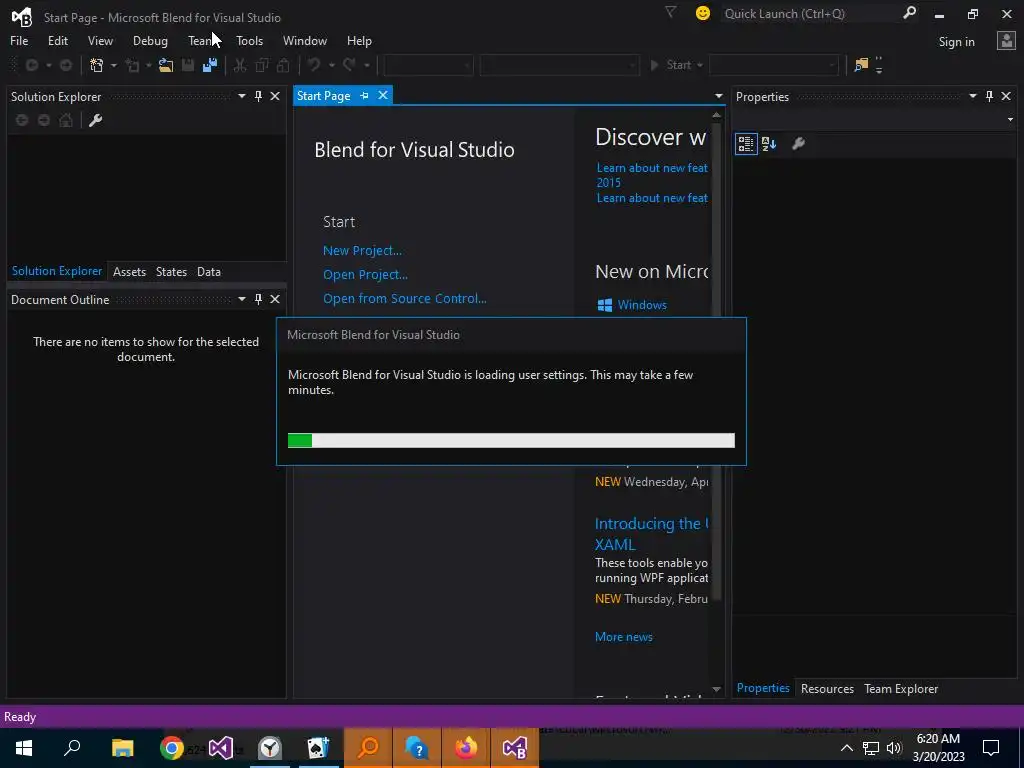The image size is (1024, 768).
Task: Click the Redo arrow icon
Action: (350, 65)
